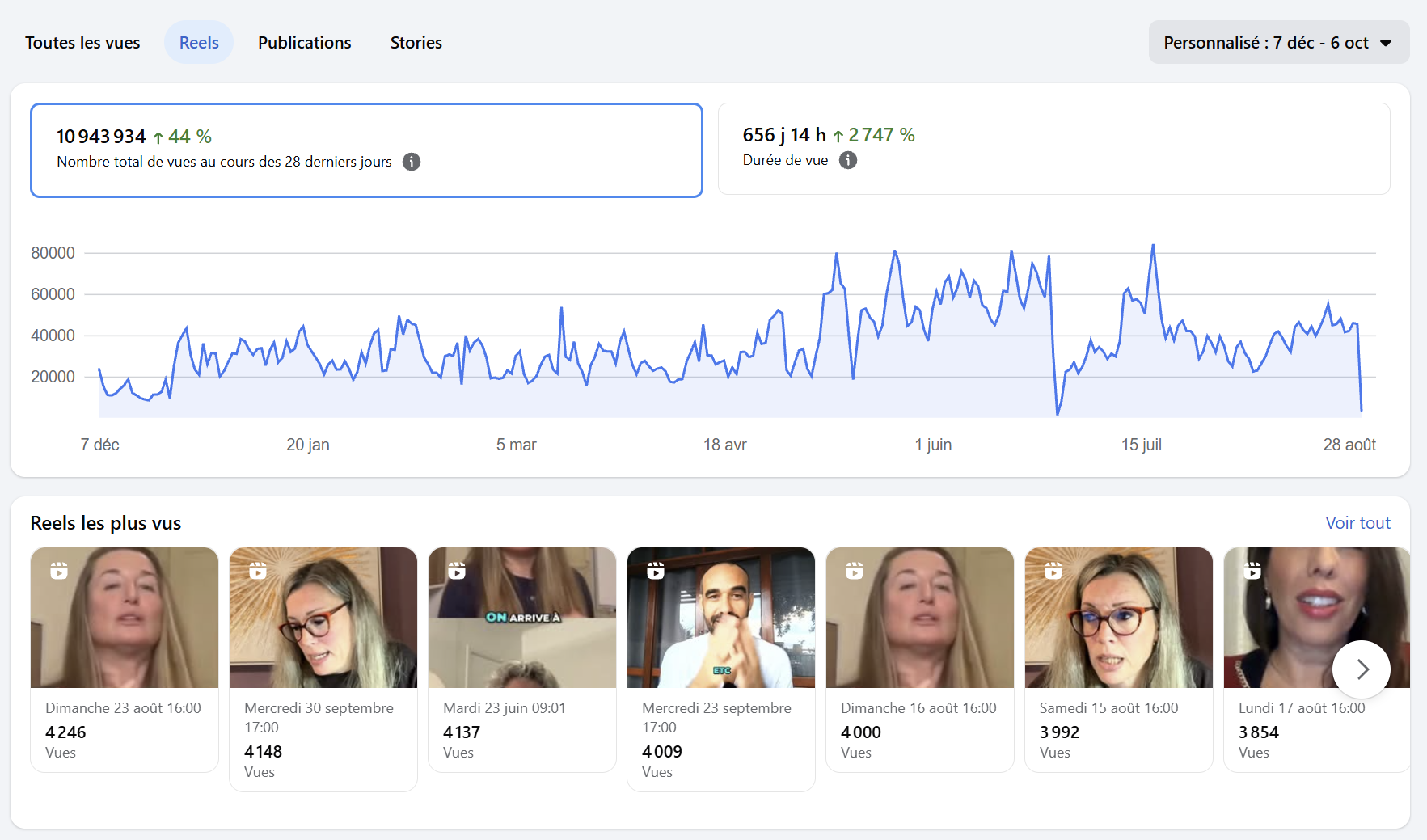Image resolution: width=1427 pixels, height=840 pixels.
Task: Open the Lundi 17 août reel thumbnail
Action: click(1317, 618)
